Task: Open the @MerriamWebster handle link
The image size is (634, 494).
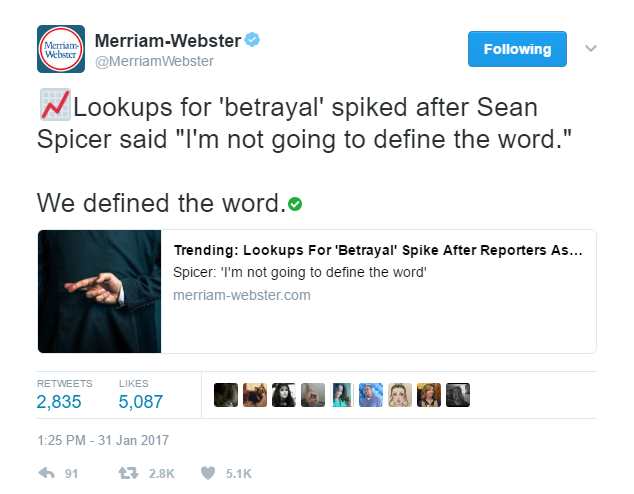Action: 154,61
